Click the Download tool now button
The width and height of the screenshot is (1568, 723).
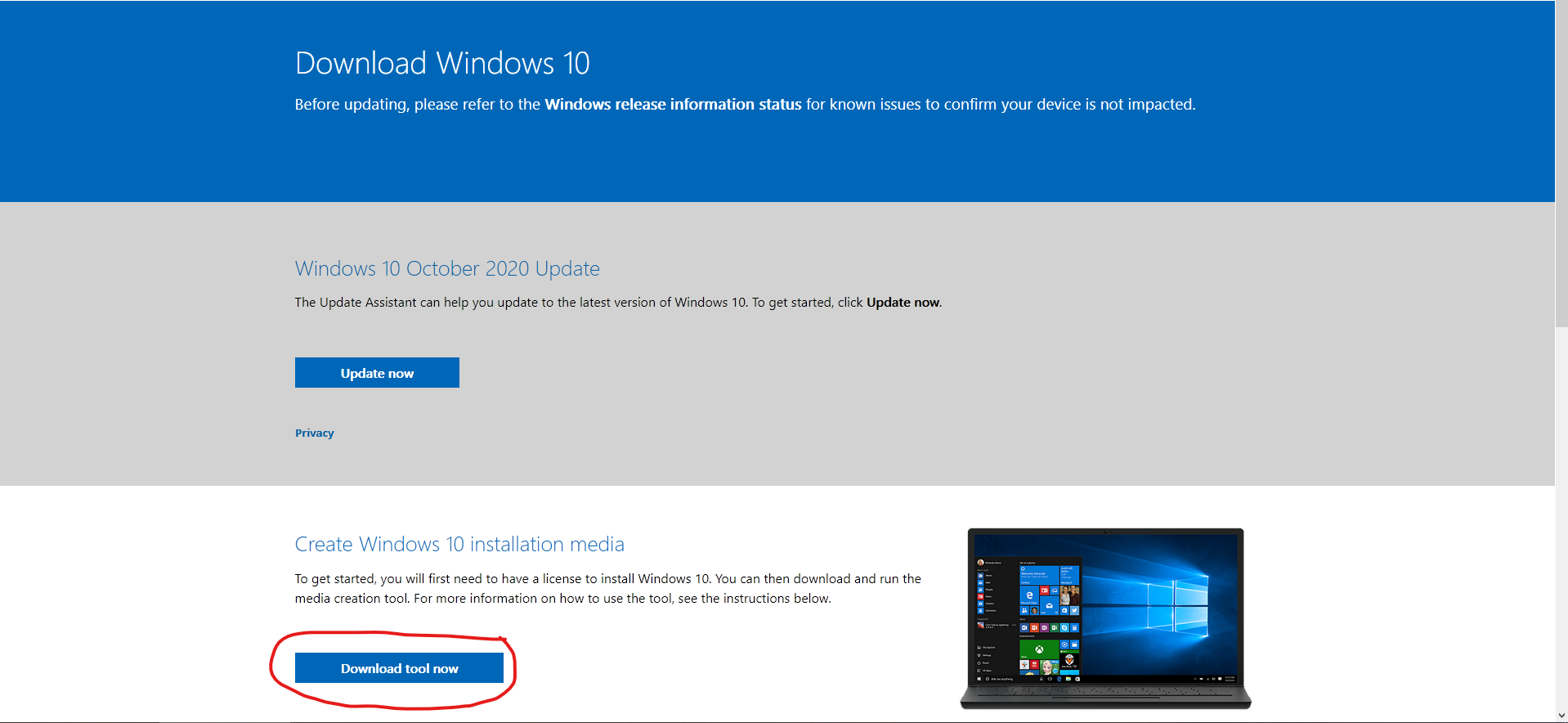399,668
